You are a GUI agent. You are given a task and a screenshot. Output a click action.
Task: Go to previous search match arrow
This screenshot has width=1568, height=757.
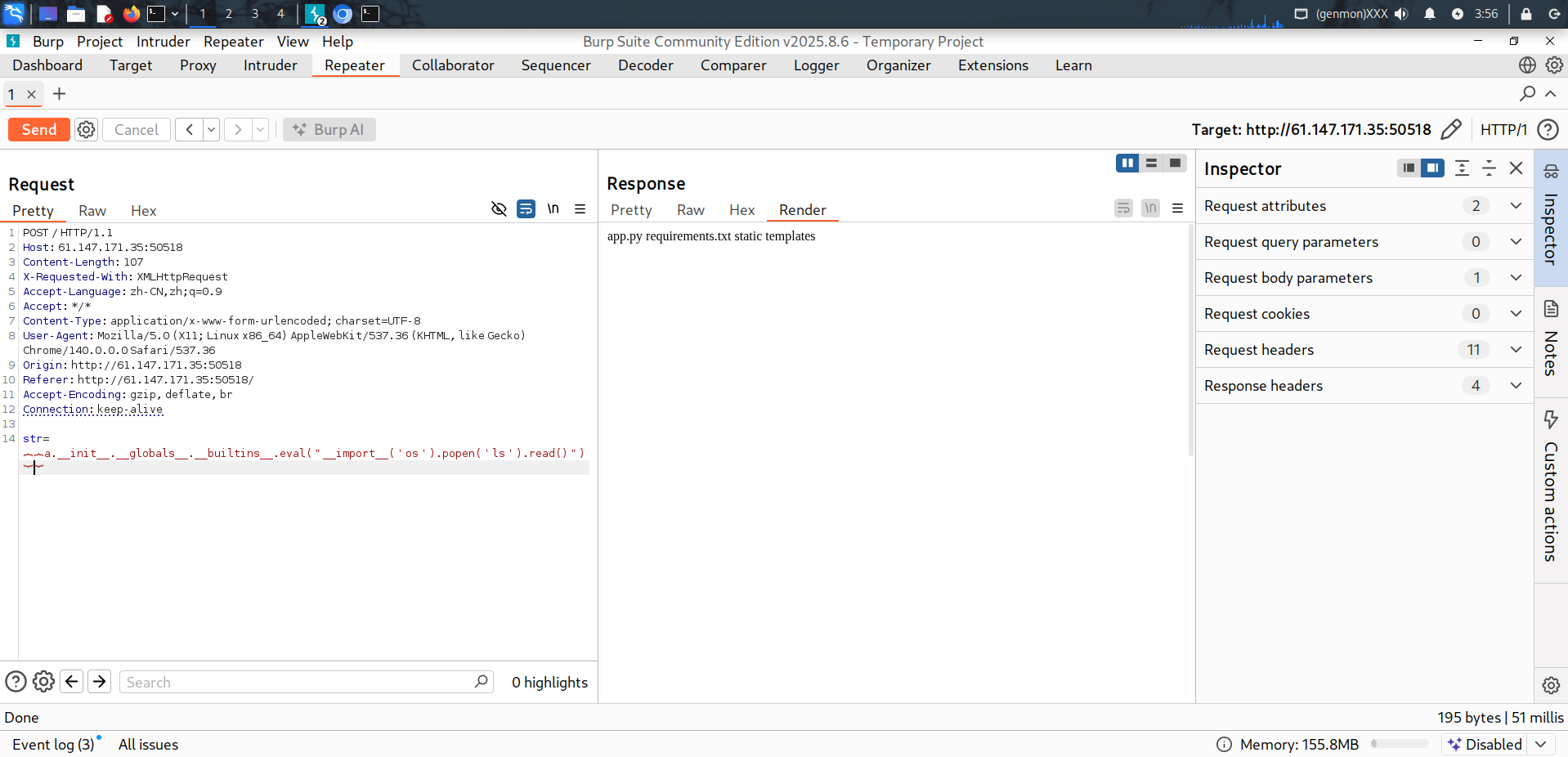click(x=72, y=681)
